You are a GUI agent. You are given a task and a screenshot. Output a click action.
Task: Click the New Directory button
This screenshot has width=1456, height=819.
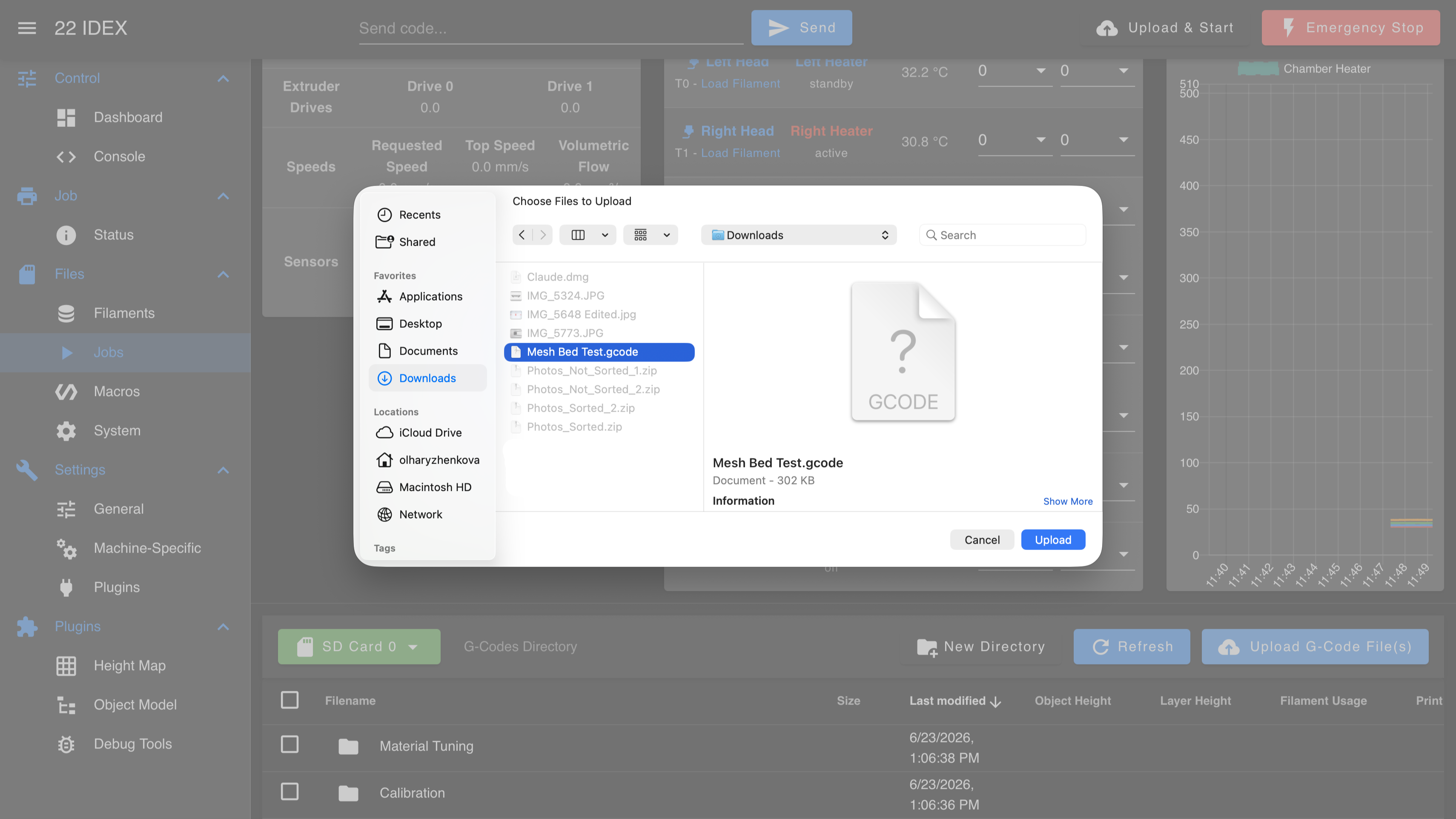[980, 647]
